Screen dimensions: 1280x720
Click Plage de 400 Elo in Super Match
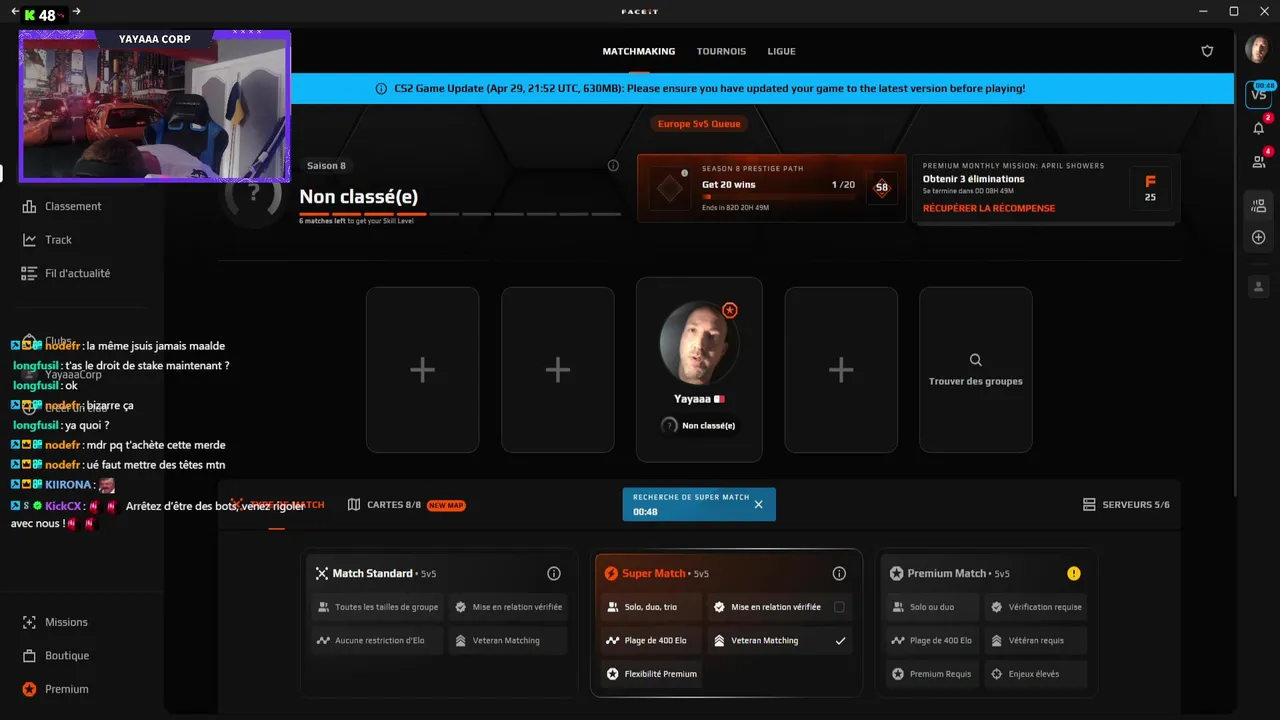[651, 640]
